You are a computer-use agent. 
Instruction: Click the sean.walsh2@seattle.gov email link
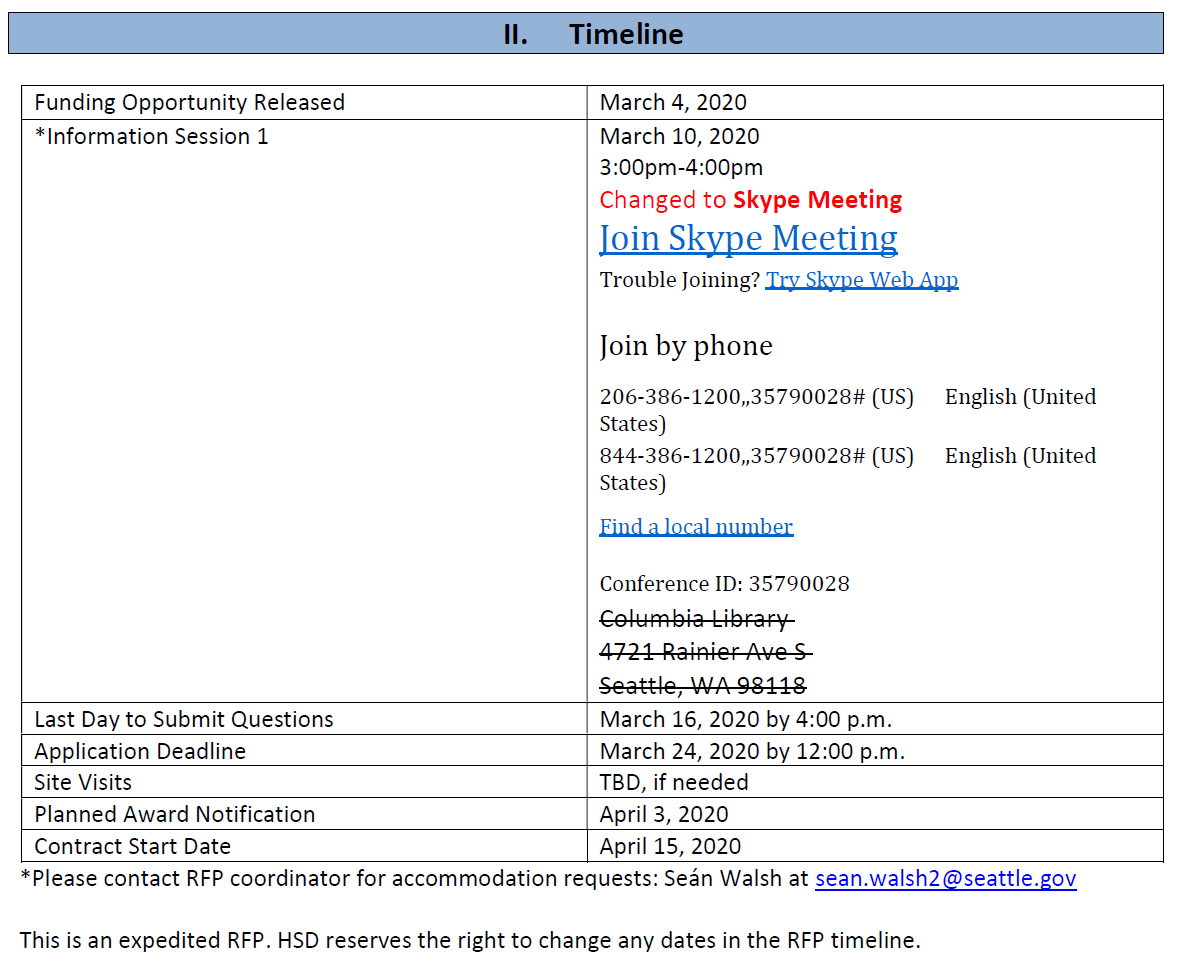(x=944, y=878)
